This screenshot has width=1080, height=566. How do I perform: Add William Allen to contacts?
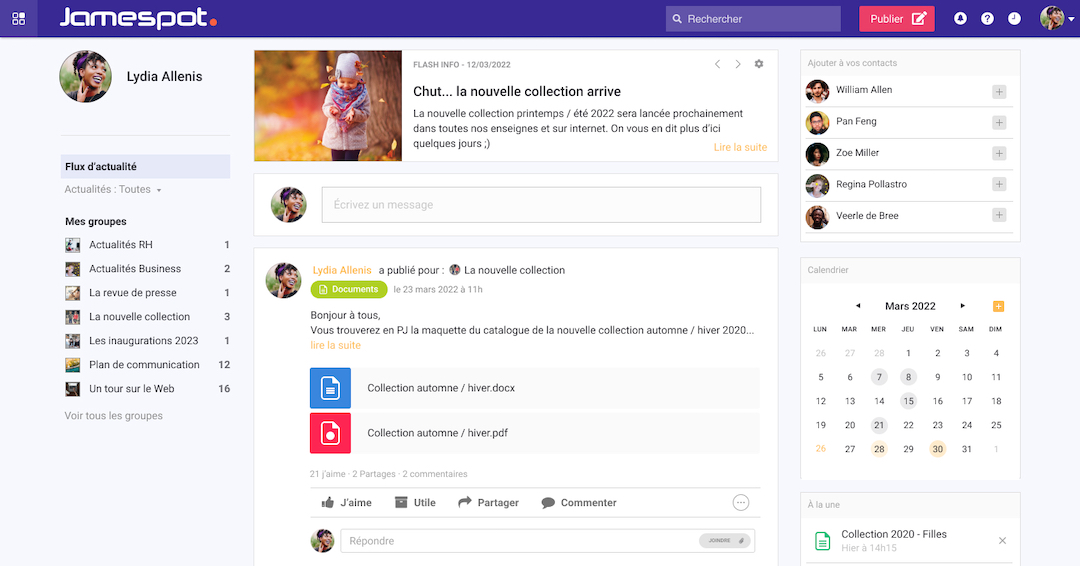[x=999, y=91]
